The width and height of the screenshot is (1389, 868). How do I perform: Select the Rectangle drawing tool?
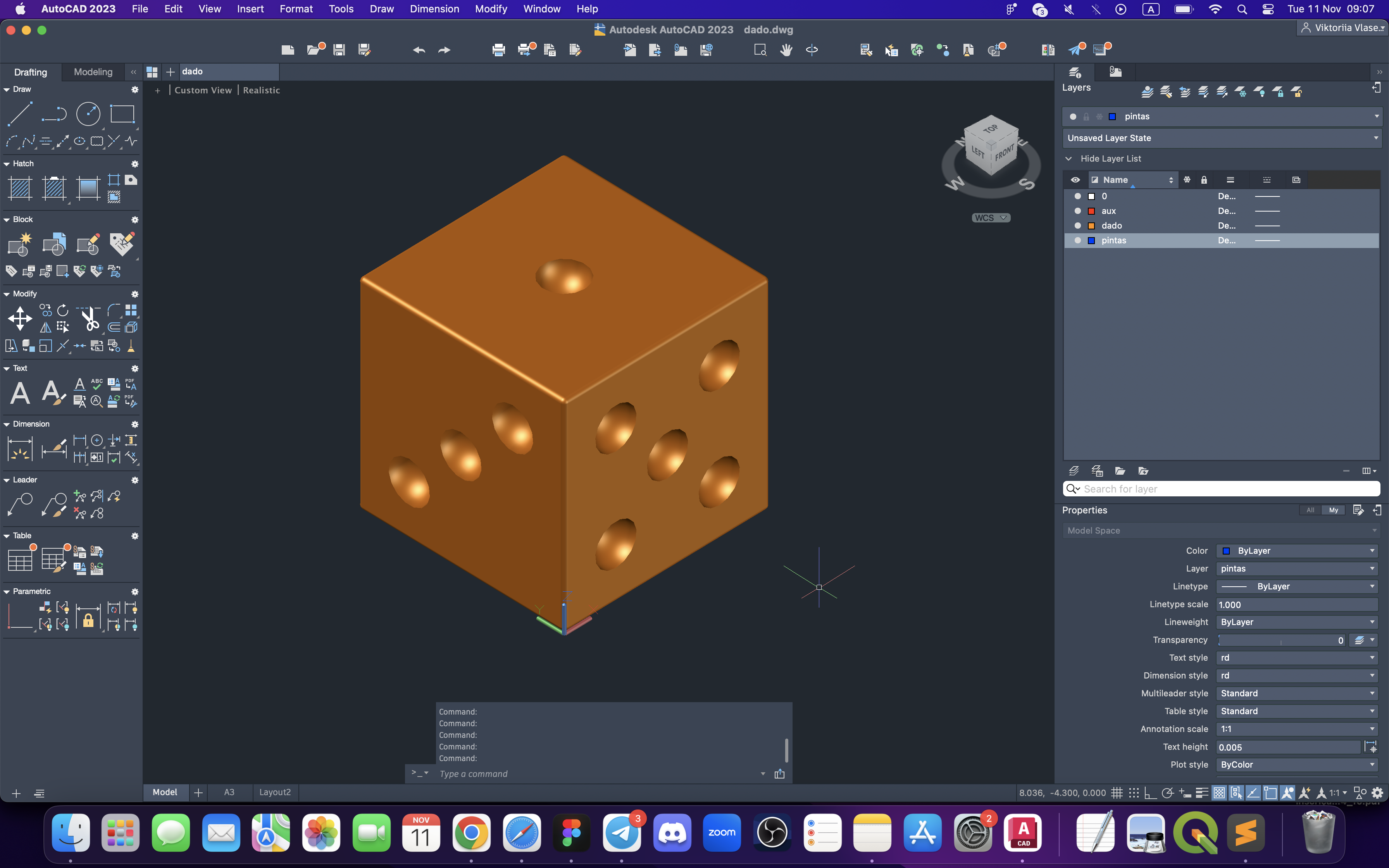[122, 114]
